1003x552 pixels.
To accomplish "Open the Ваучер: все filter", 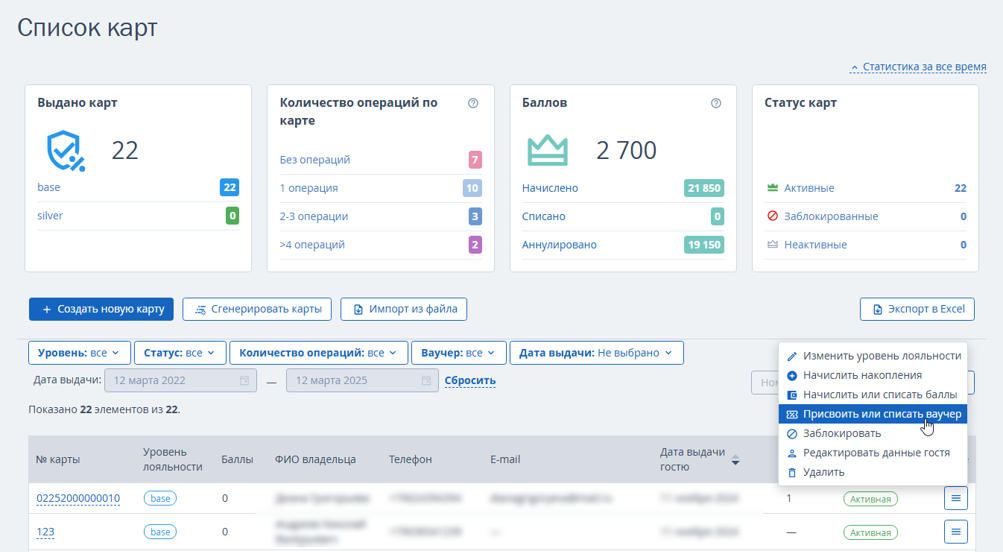I will point(459,353).
